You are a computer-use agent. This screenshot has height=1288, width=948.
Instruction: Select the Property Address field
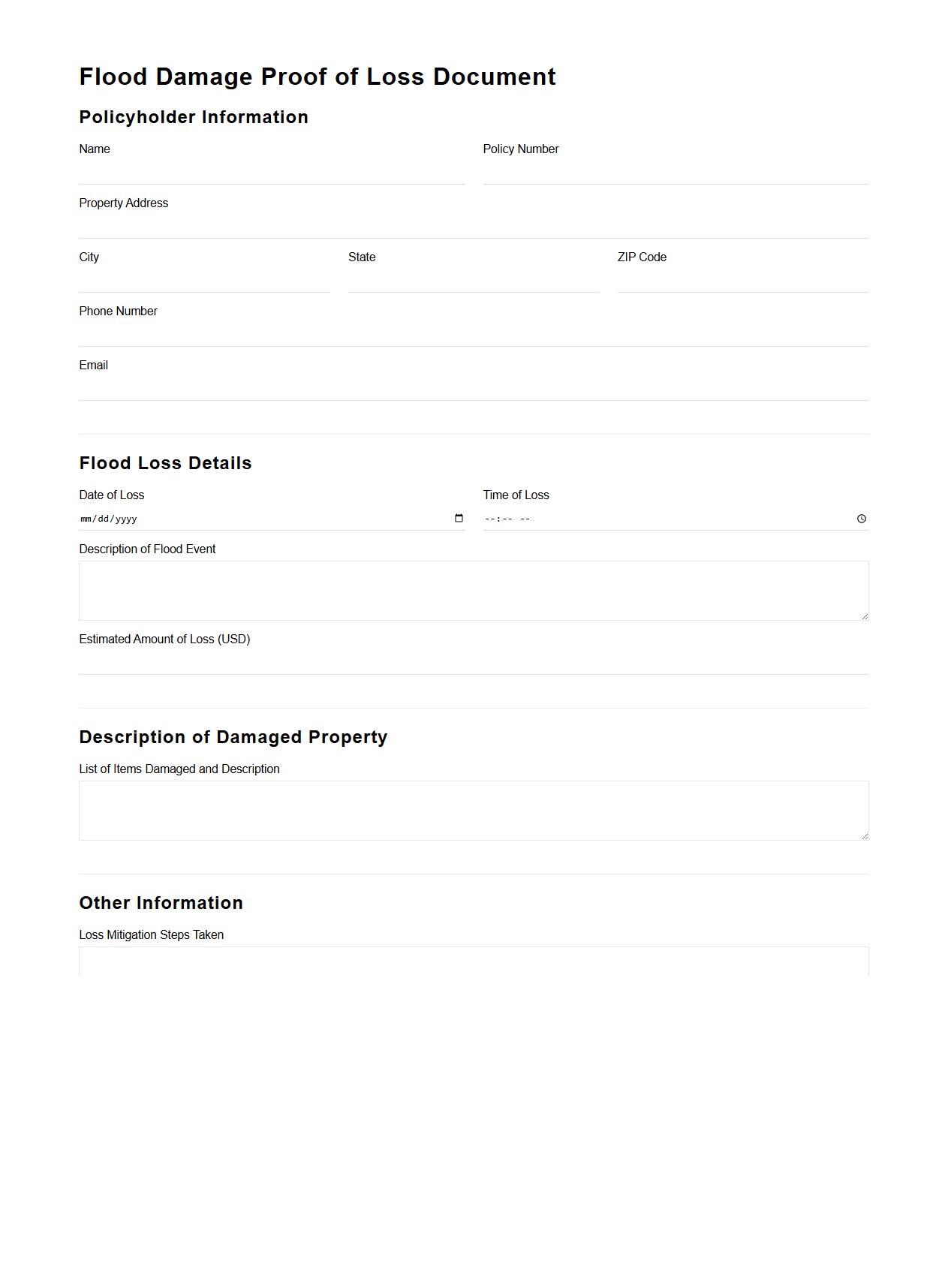point(473,227)
